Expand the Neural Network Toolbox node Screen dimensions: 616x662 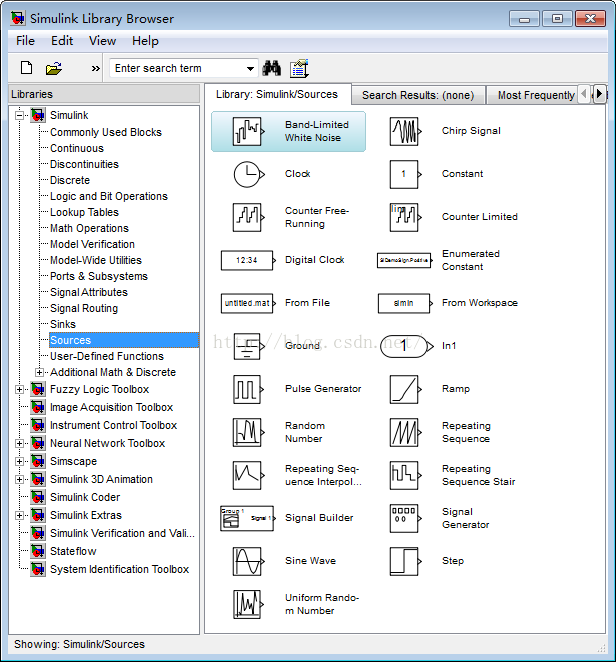click(x=19, y=443)
